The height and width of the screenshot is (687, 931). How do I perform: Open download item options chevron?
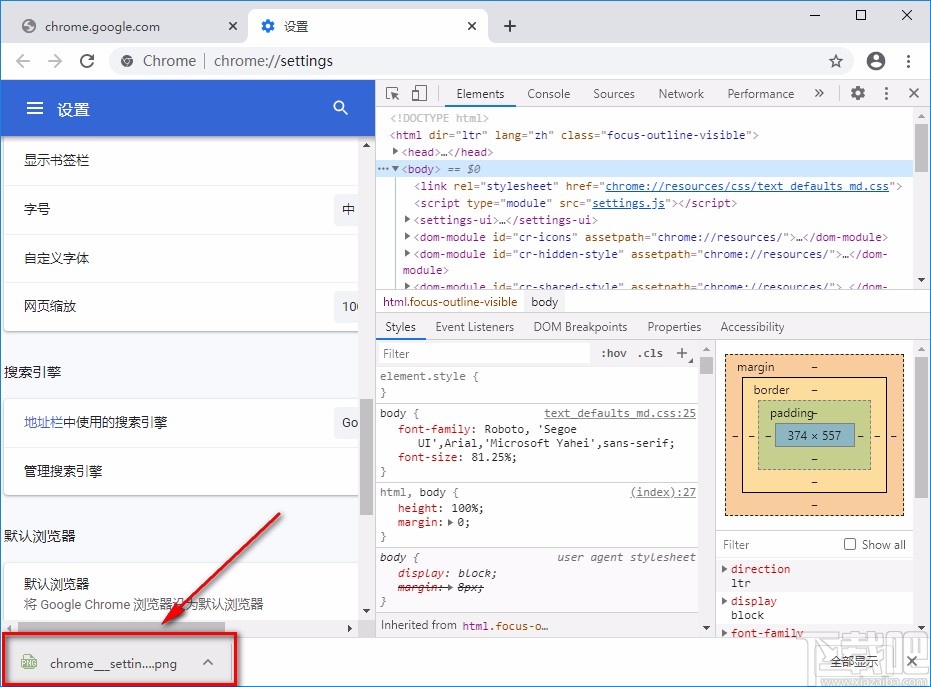(208, 662)
